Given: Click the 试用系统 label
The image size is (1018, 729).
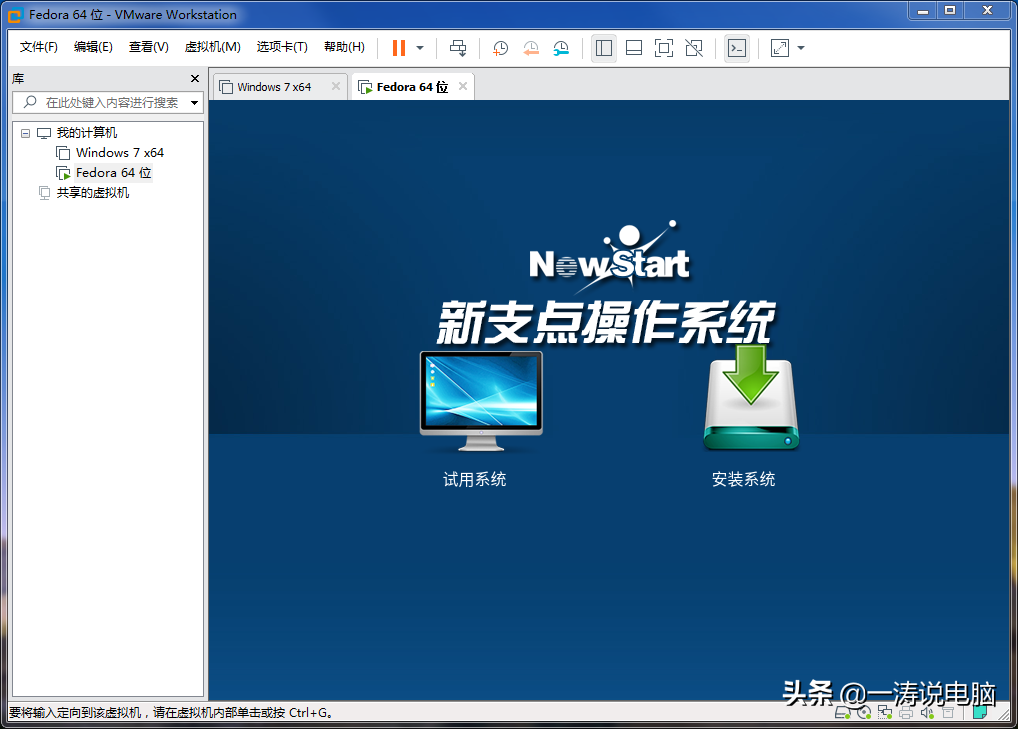Looking at the screenshot, I should pos(475,480).
